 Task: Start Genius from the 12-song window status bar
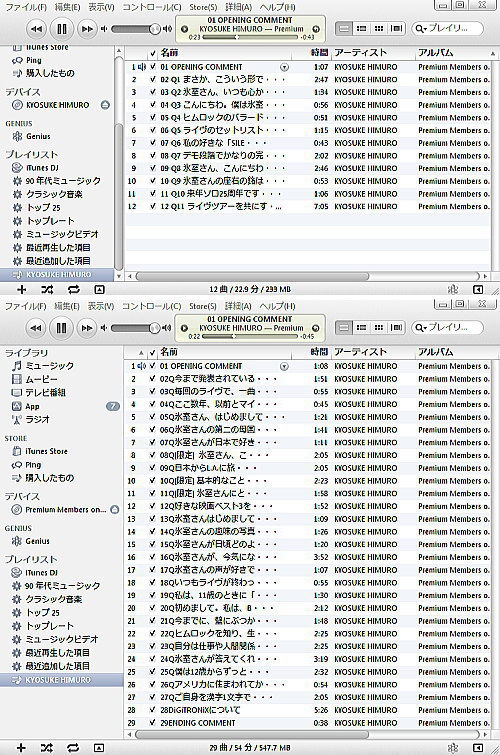[x=452, y=289]
